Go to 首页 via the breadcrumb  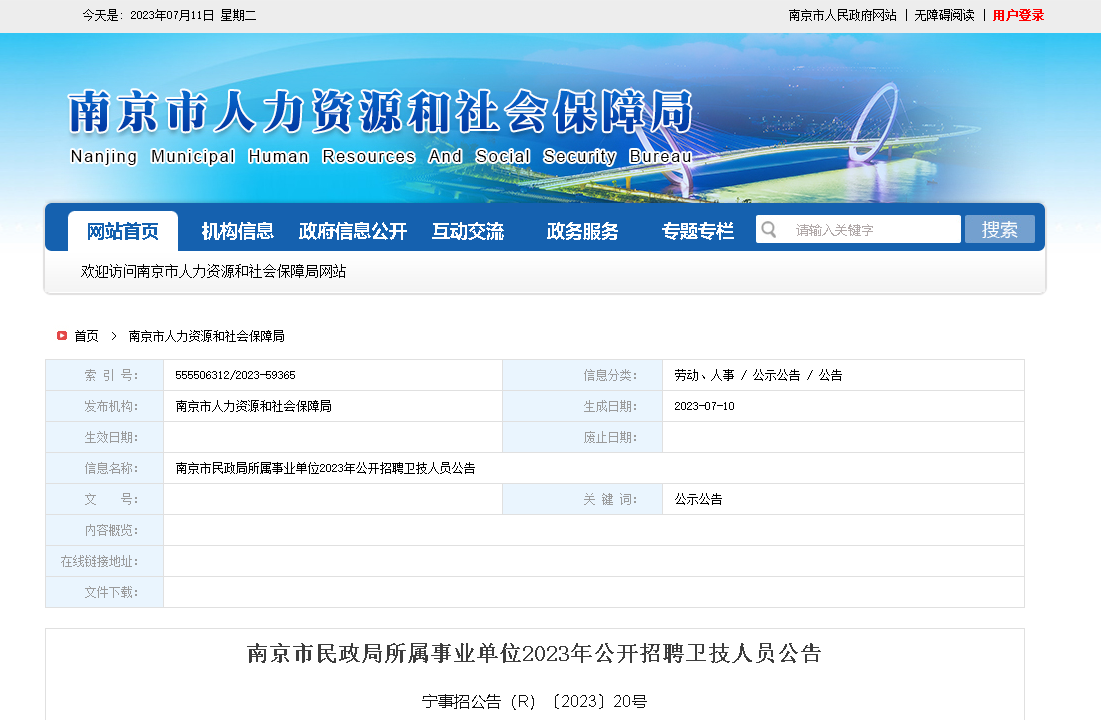point(87,336)
